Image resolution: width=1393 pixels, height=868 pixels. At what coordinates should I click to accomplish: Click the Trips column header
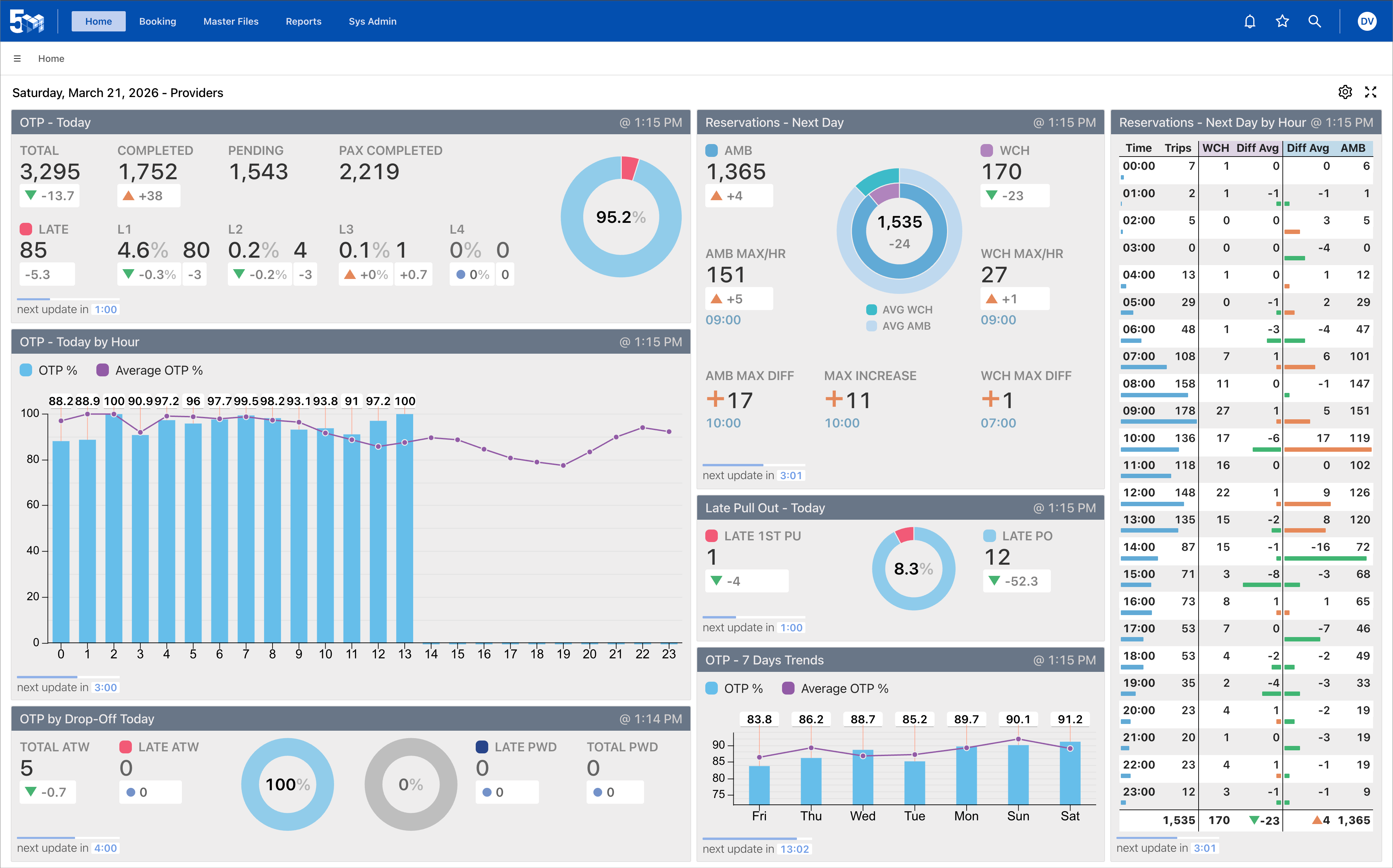click(1178, 148)
